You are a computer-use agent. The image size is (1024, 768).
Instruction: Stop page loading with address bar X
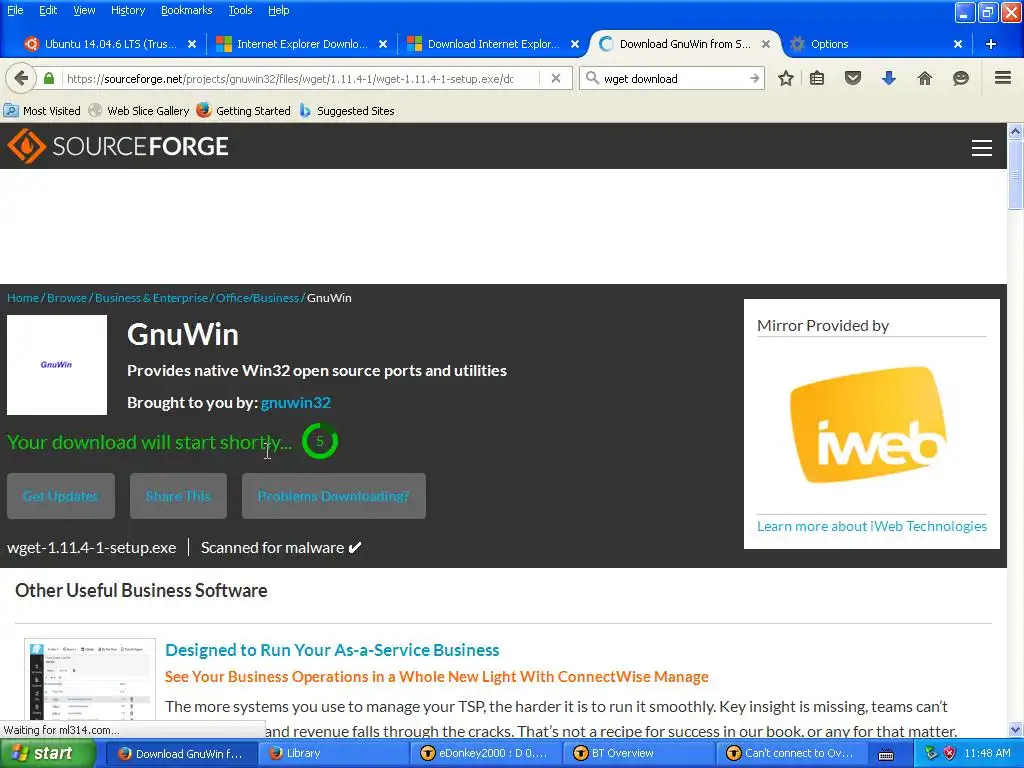pyautogui.click(x=556, y=78)
